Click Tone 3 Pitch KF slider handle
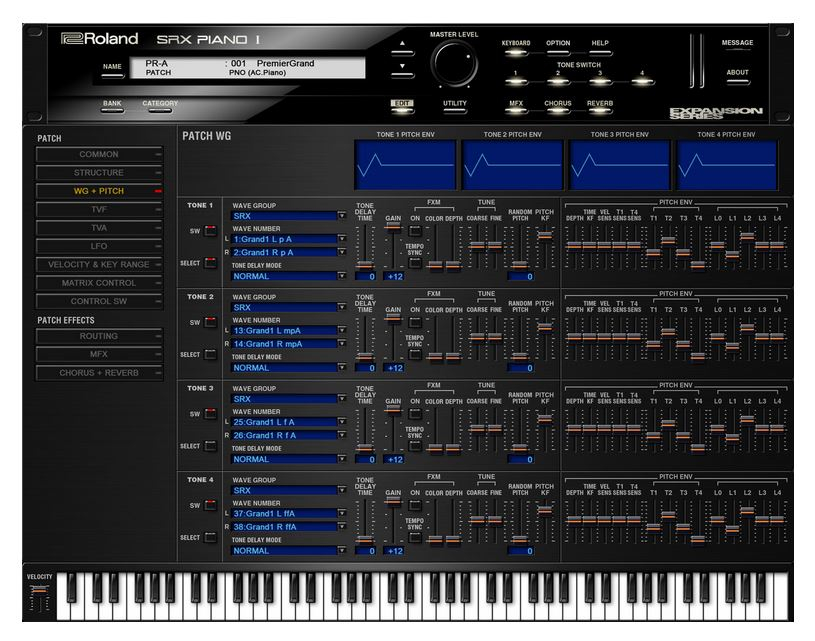Image resolution: width=815 pixels, height=641 pixels. (x=545, y=418)
